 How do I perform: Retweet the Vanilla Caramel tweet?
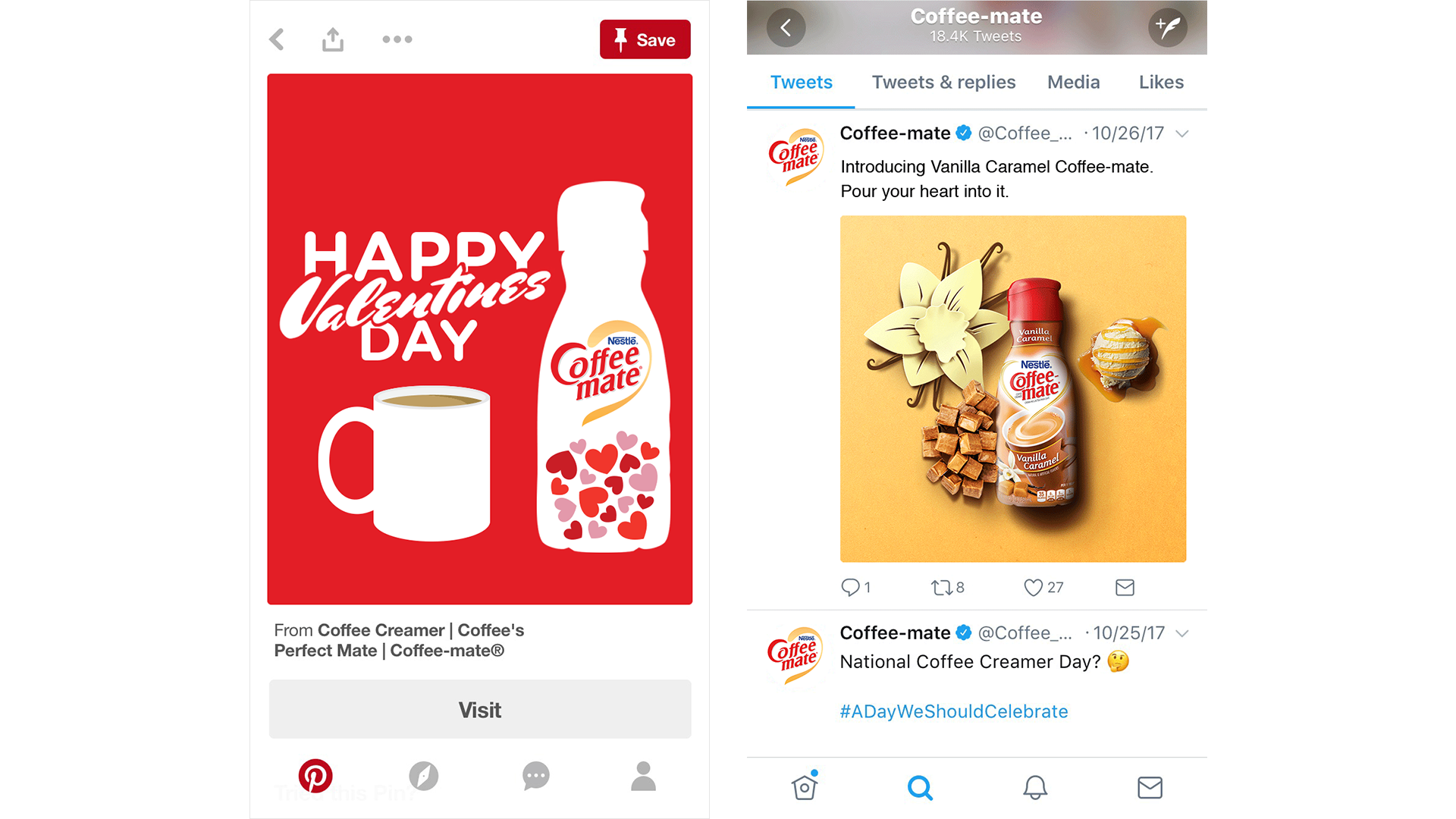tap(941, 588)
